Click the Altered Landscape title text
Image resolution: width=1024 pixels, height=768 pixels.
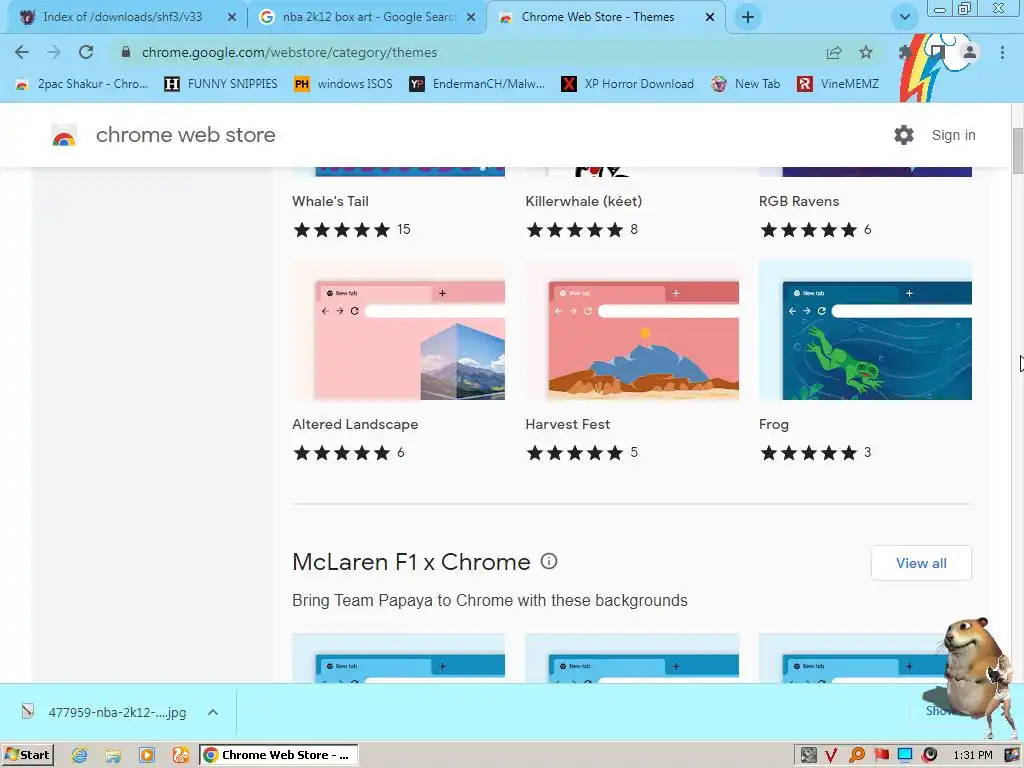[x=355, y=424]
